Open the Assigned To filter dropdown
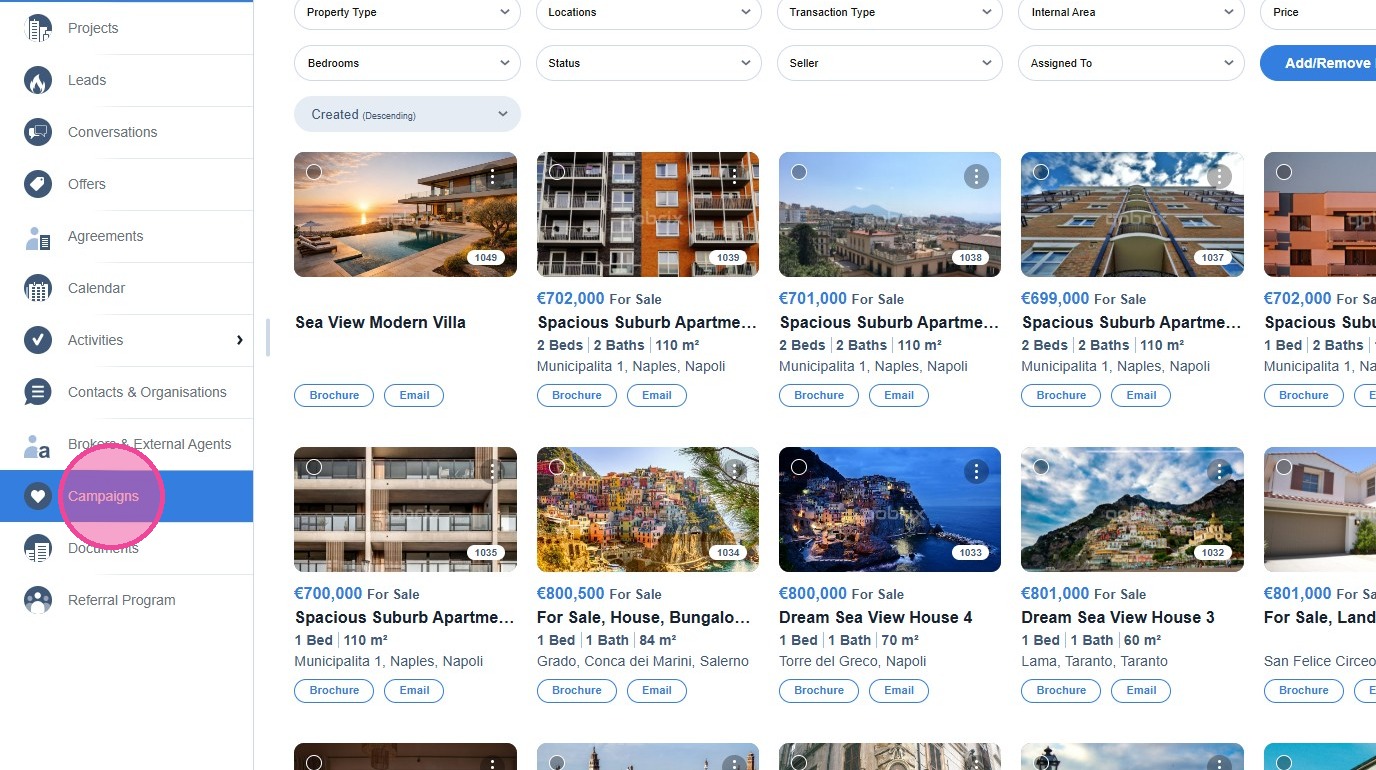The image size is (1376, 770). click(x=1131, y=63)
